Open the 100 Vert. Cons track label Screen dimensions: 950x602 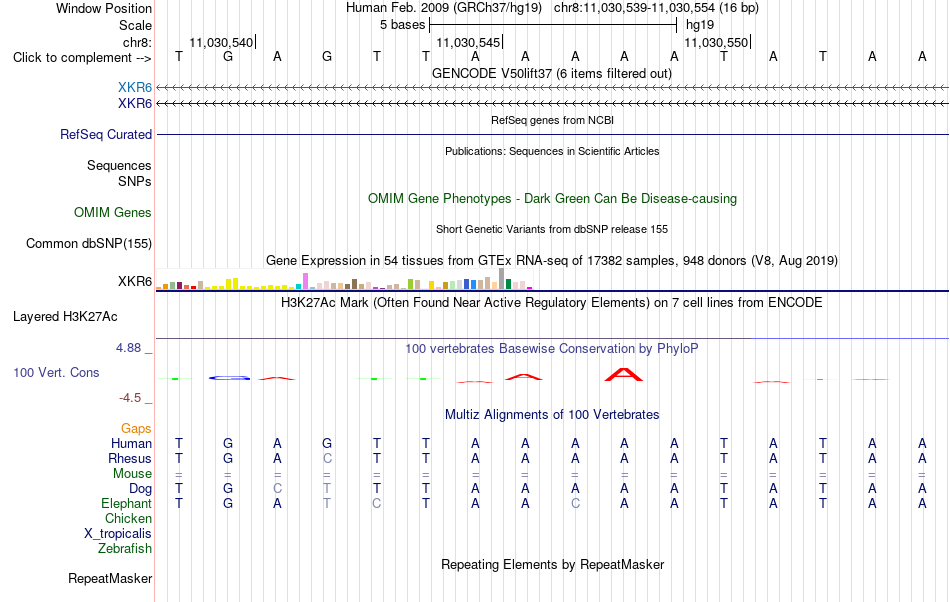tap(56, 372)
